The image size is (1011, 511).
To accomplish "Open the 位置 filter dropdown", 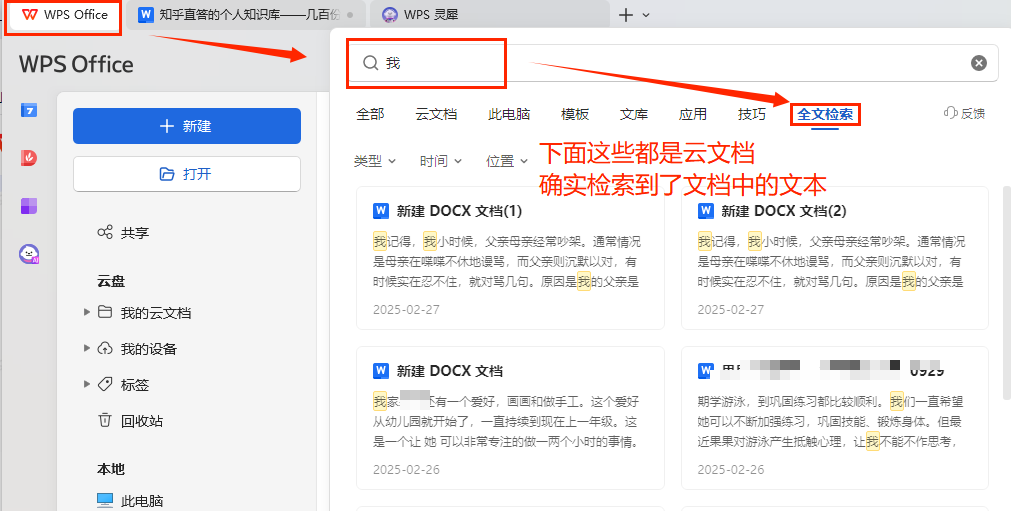I will pos(507,161).
